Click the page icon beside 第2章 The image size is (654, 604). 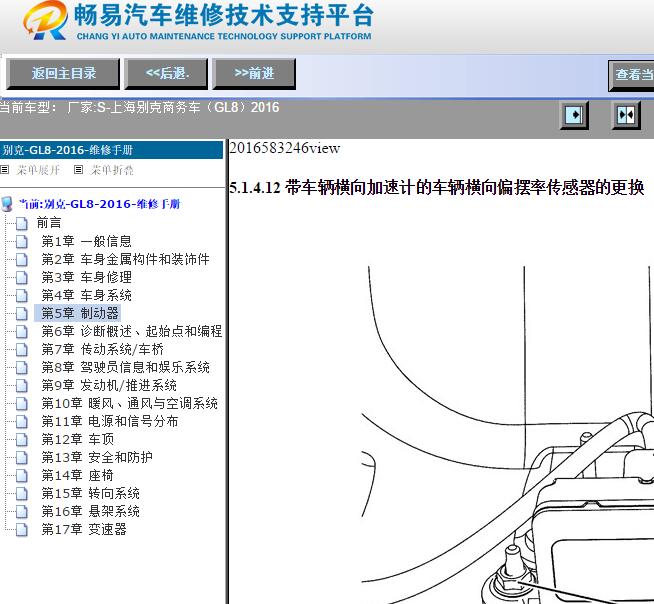click(22, 259)
